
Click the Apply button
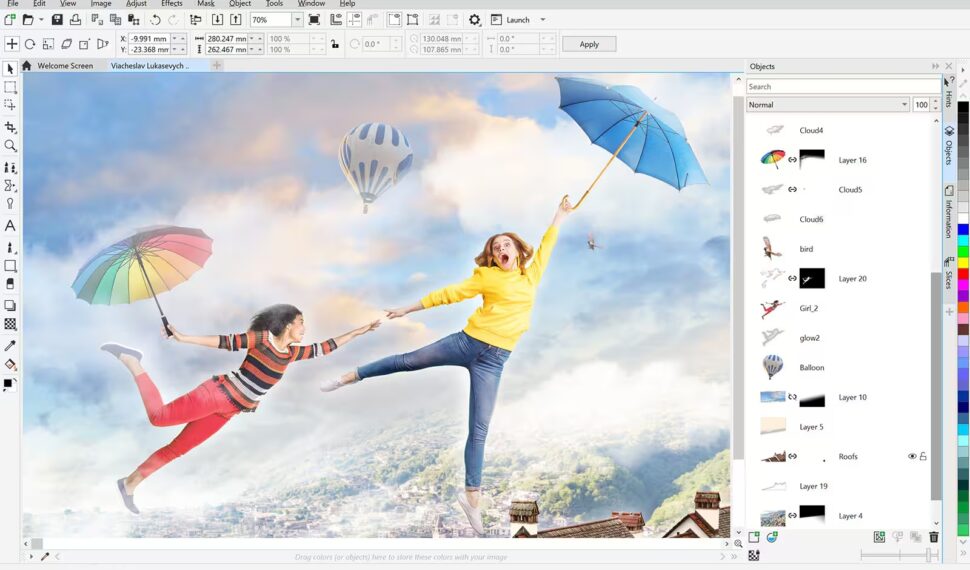(589, 44)
